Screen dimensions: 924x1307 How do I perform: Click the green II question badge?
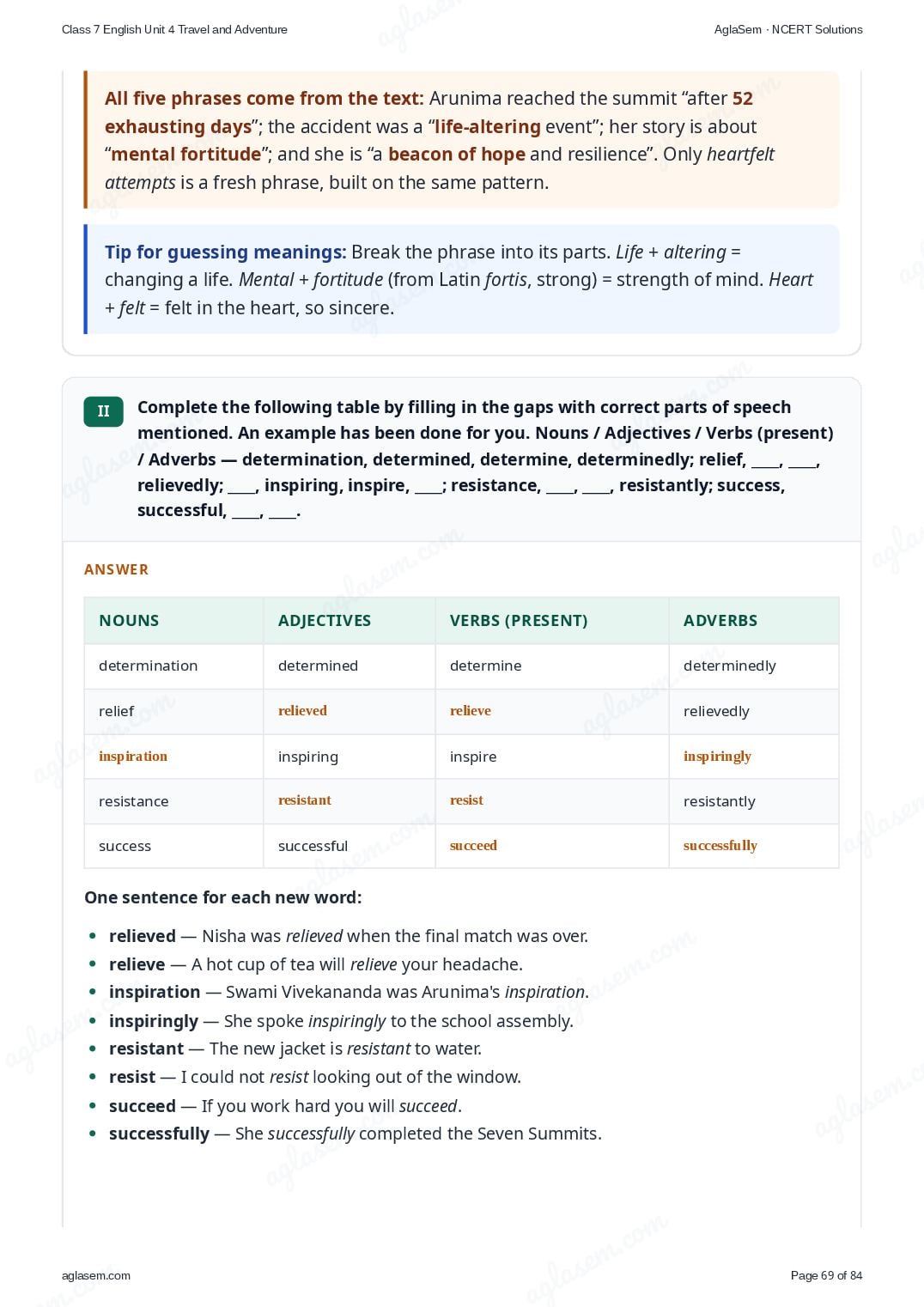pyautogui.click(x=103, y=411)
